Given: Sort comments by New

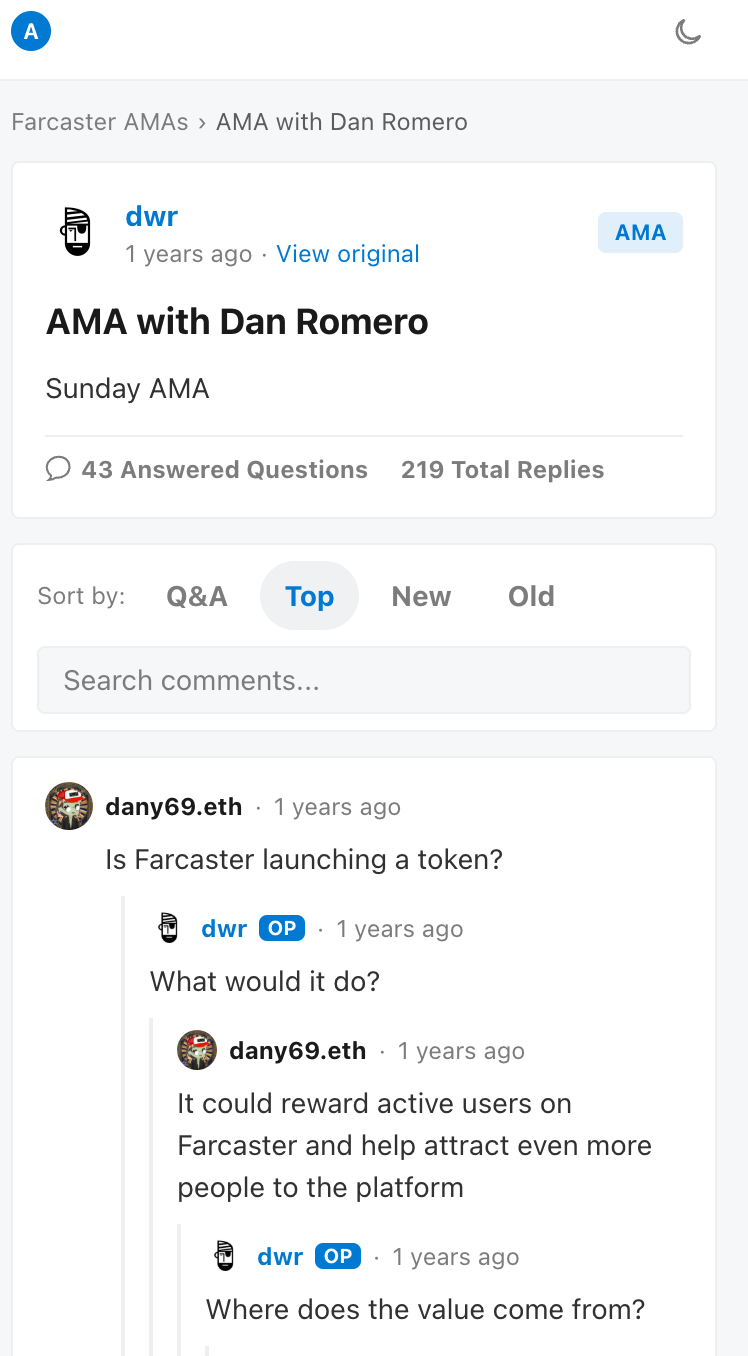Looking at the screenshot, I should (421, 596).
